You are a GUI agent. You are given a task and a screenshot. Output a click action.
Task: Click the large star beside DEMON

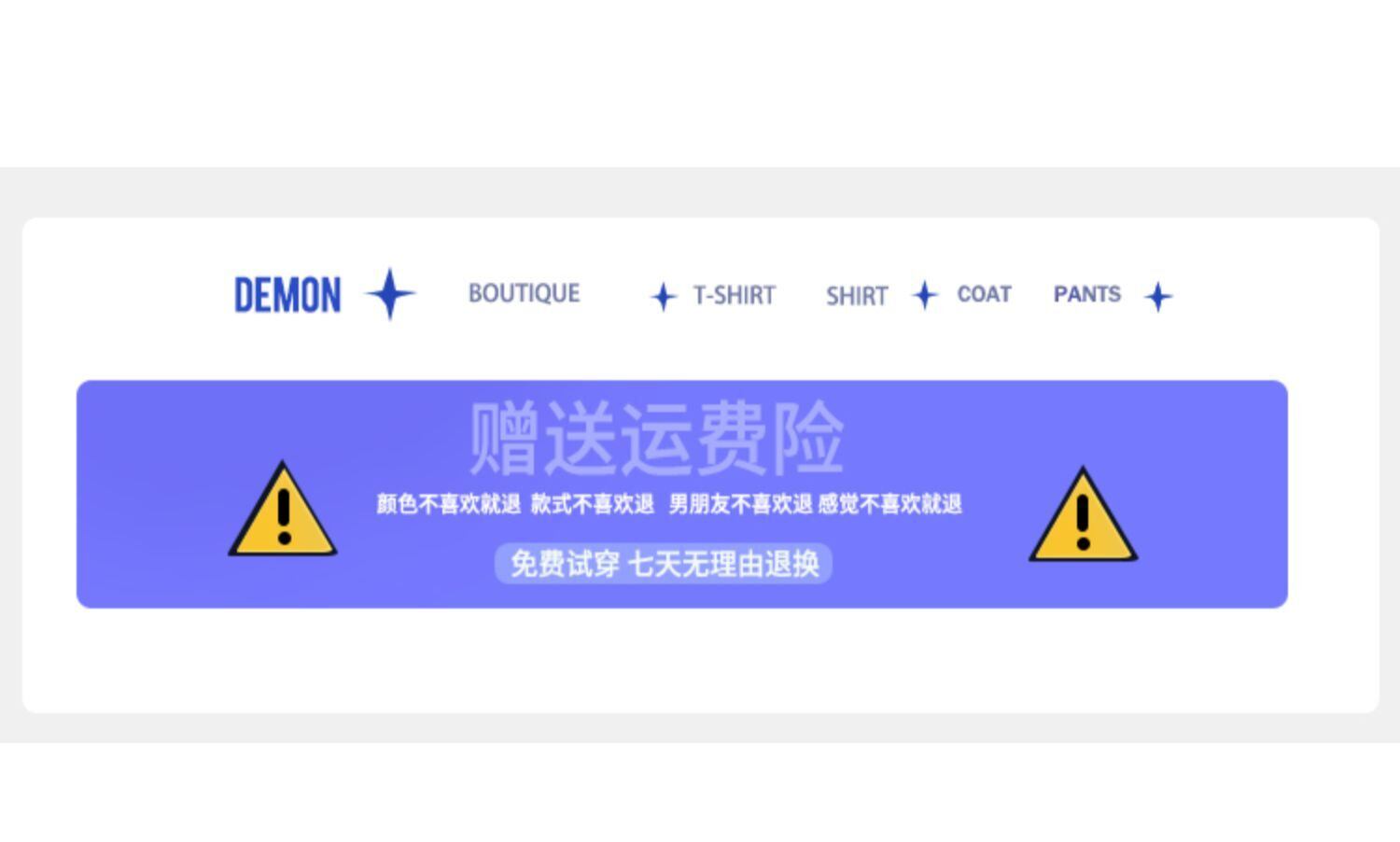tap(390, 294)
